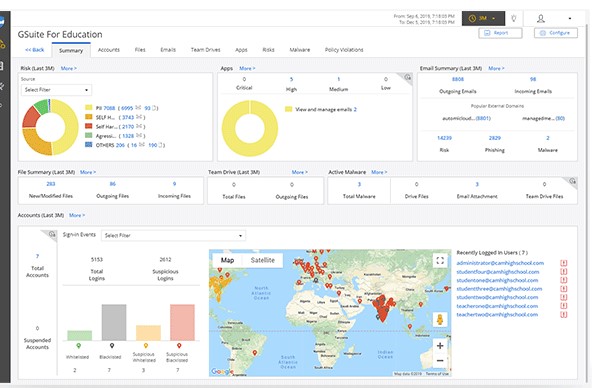Screen dimensions: 592x388
Task: Click the red icon beside studentthree@camhighschool.com
Action: click(563, 289)
